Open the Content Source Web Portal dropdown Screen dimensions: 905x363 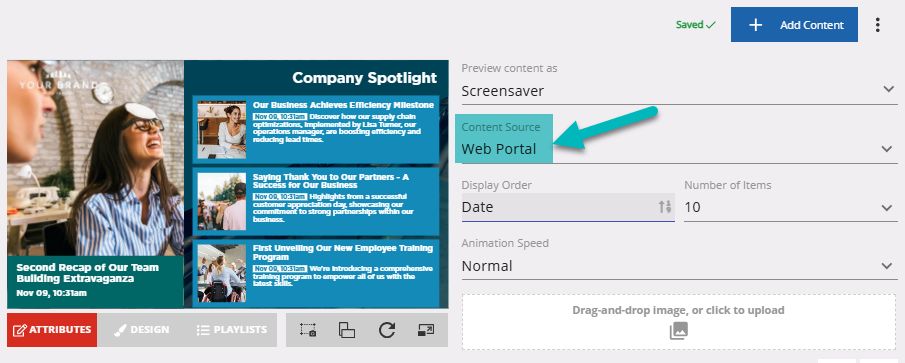tap(679, 149)
